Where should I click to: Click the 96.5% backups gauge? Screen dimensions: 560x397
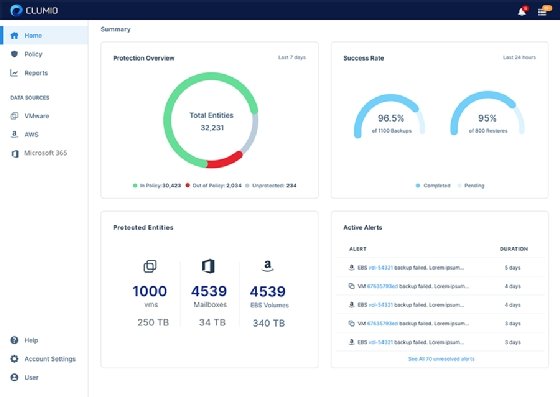point(390,115)
